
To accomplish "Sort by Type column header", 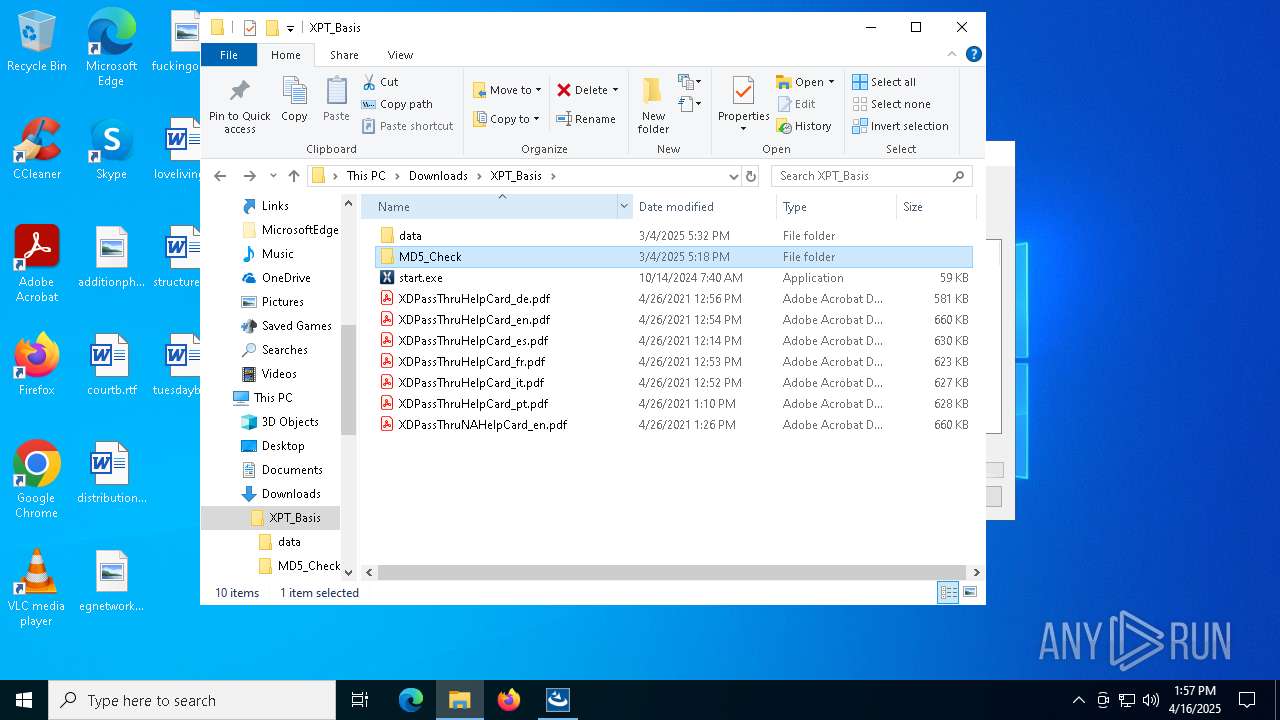I will coord(836,207).
